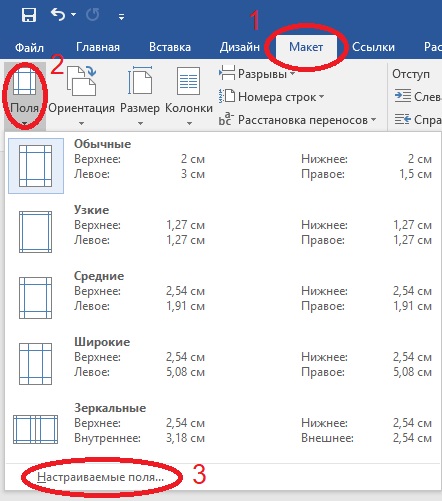Screen dimensions: 442x501
Task: Open the Колонки columns button
Action: pyautogui.click(x=189, y=96)
